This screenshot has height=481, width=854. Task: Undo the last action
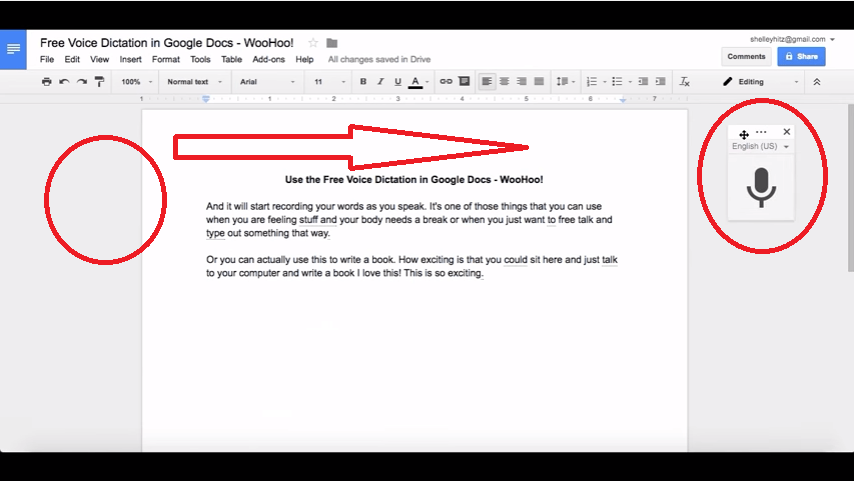[64, 82]
